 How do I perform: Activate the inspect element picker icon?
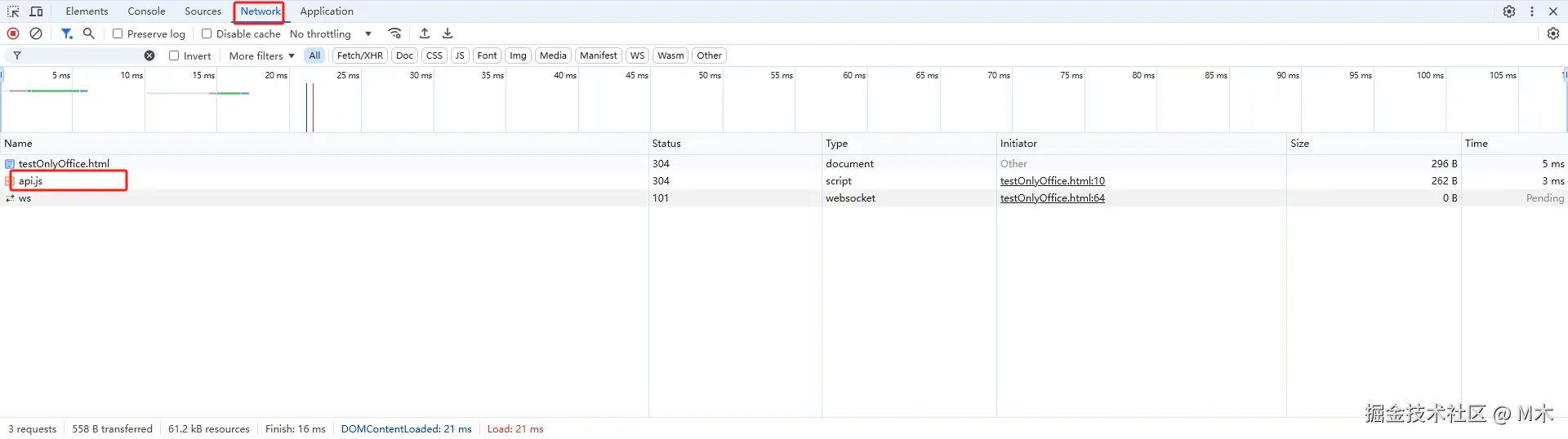pos(13,11)
